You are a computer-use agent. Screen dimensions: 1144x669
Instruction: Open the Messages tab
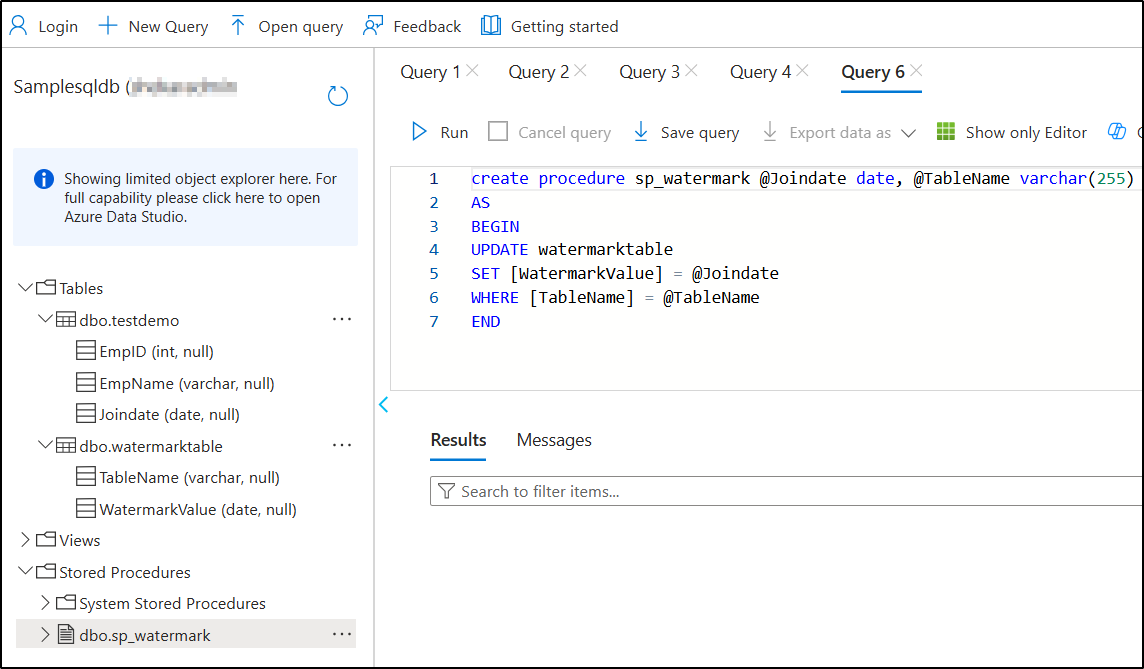coord(554,440)
